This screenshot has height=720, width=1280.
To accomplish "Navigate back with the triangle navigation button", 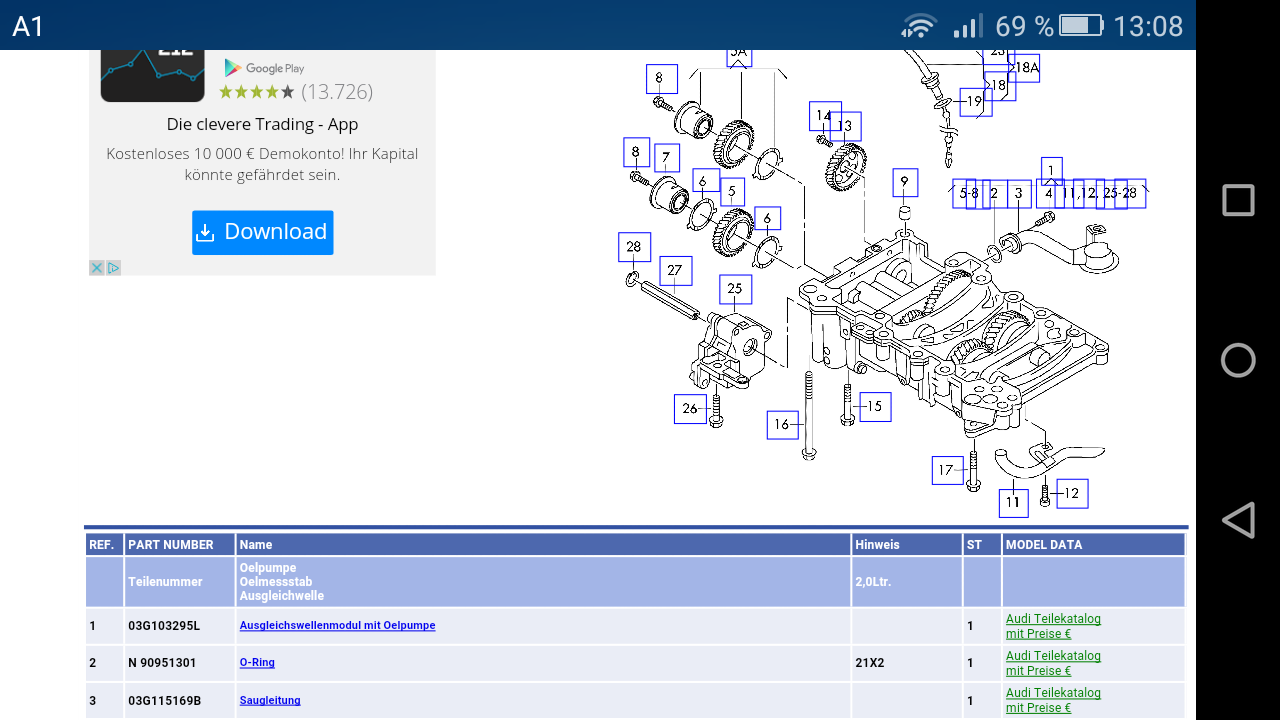I will pos(1237,519).
